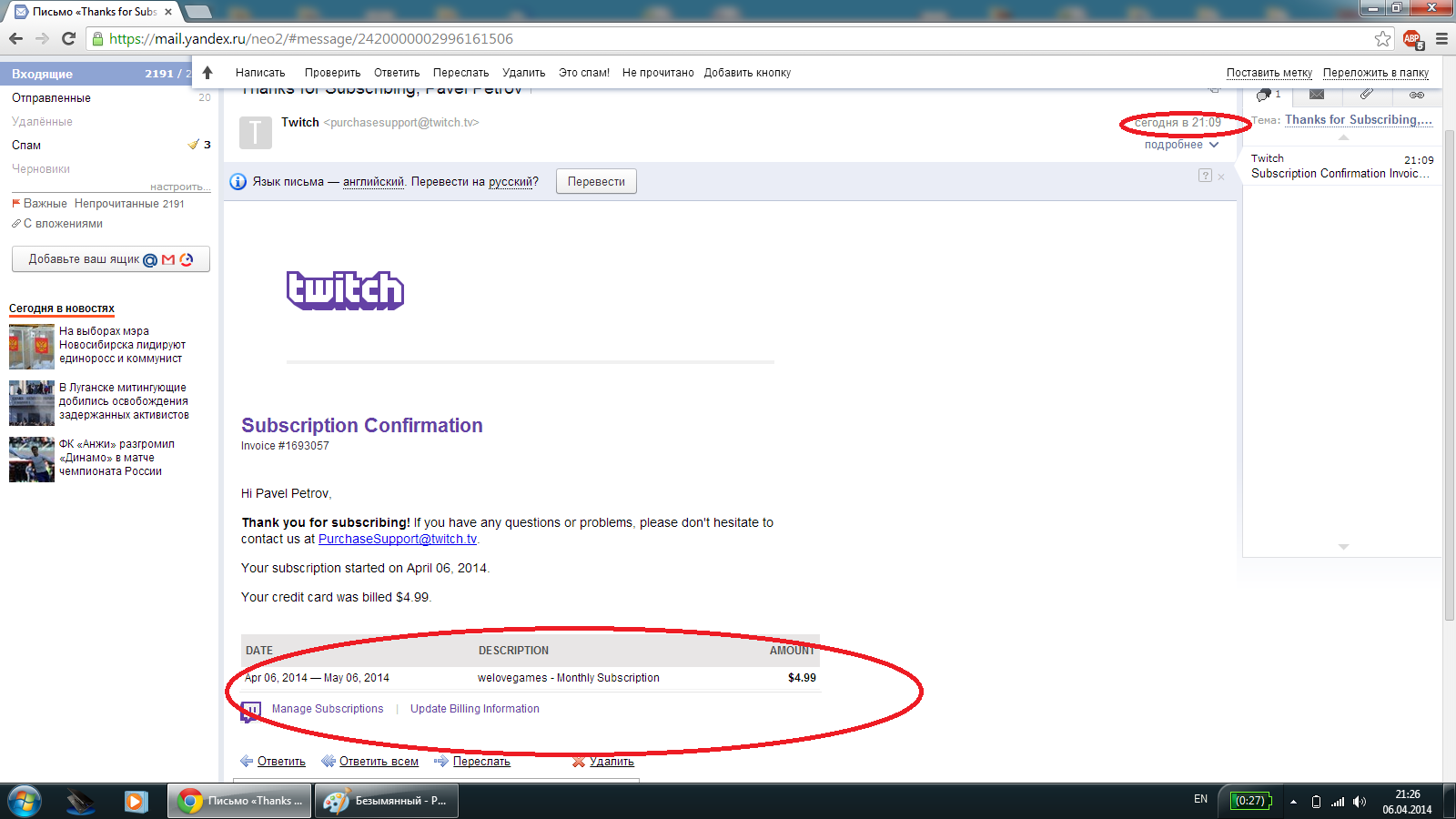Open Спам folder
1456x819 pixels.
[x=26, y=146]
